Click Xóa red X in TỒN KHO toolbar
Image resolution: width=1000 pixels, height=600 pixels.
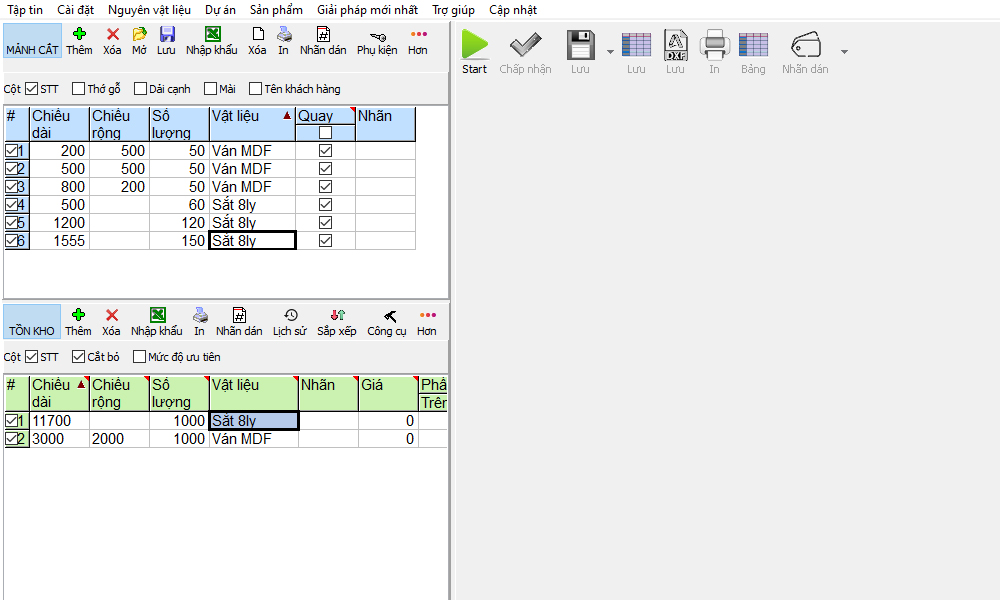tap(111, 315)
